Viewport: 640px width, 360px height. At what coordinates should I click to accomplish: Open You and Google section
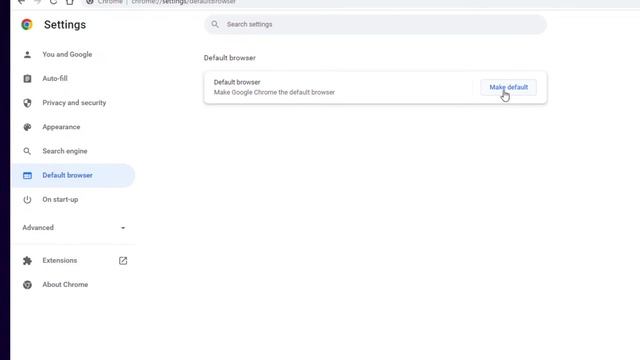67,54
